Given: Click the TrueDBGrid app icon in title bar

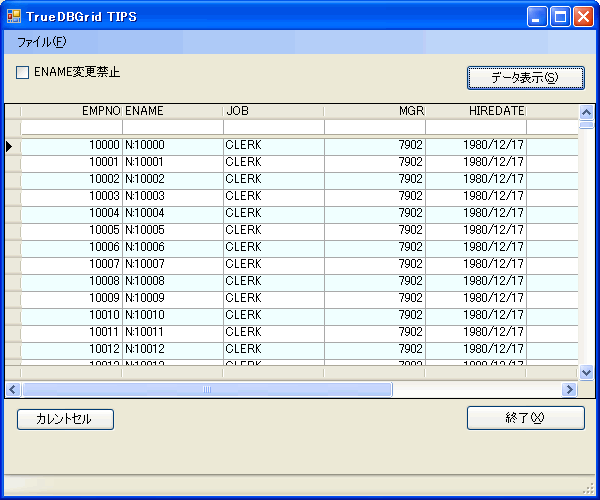Looking at the screenshot, I should tap(14, 17).
